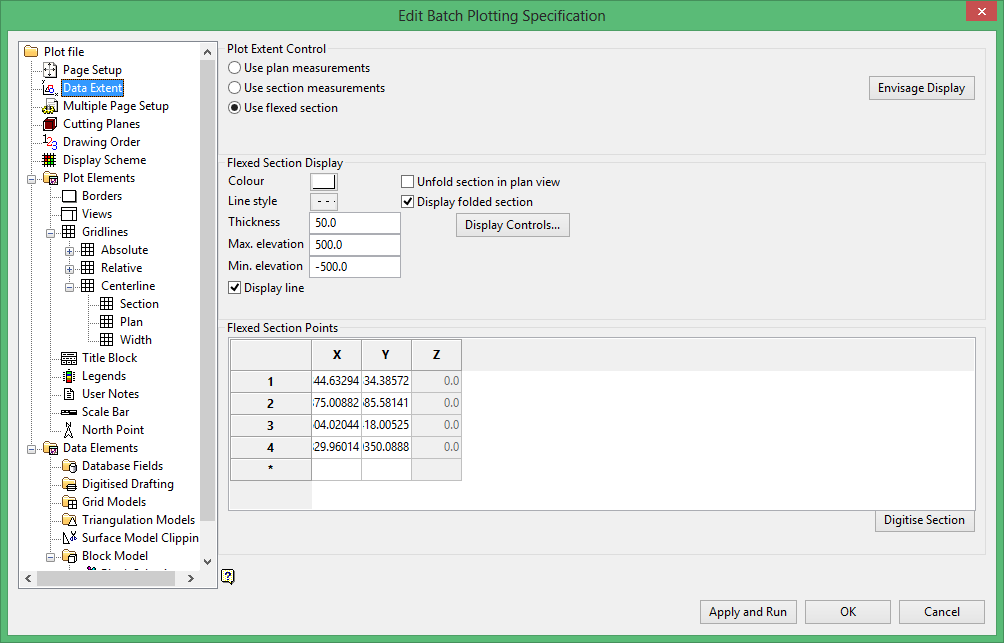Open Multiple Page Setup tree item
Viewport: 1004px width, 643px height.
pos(115,106)
